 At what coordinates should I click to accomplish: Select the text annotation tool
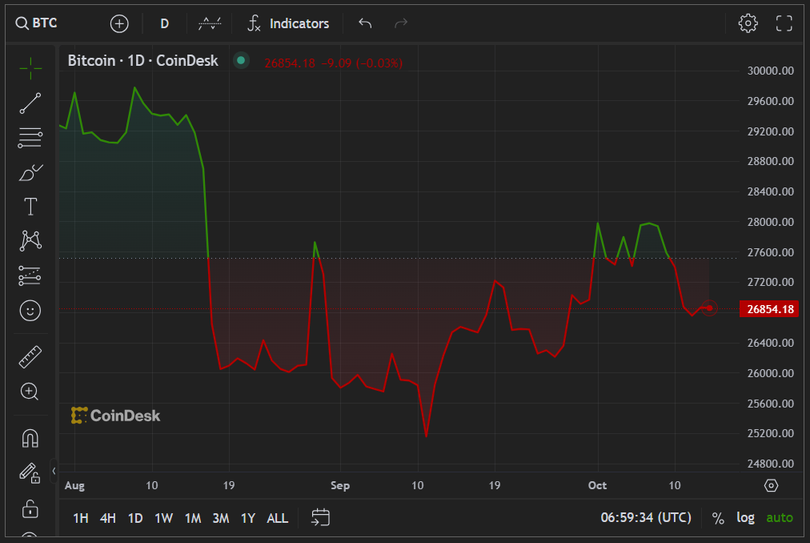(30, 207)
